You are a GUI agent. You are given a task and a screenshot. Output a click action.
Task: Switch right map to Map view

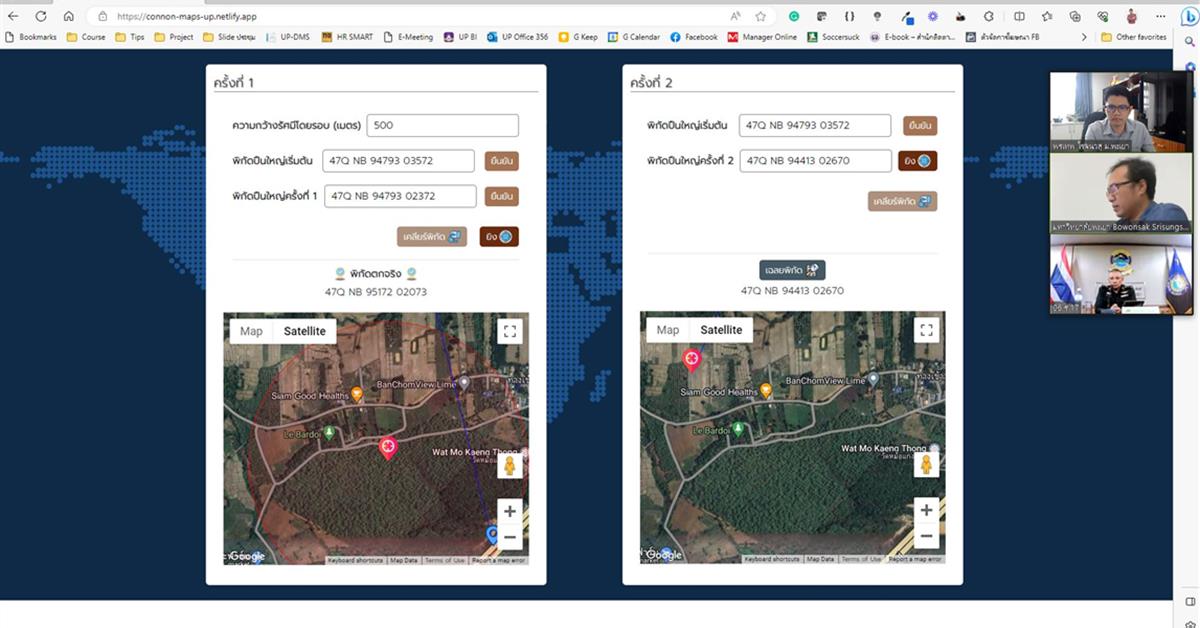668,330
